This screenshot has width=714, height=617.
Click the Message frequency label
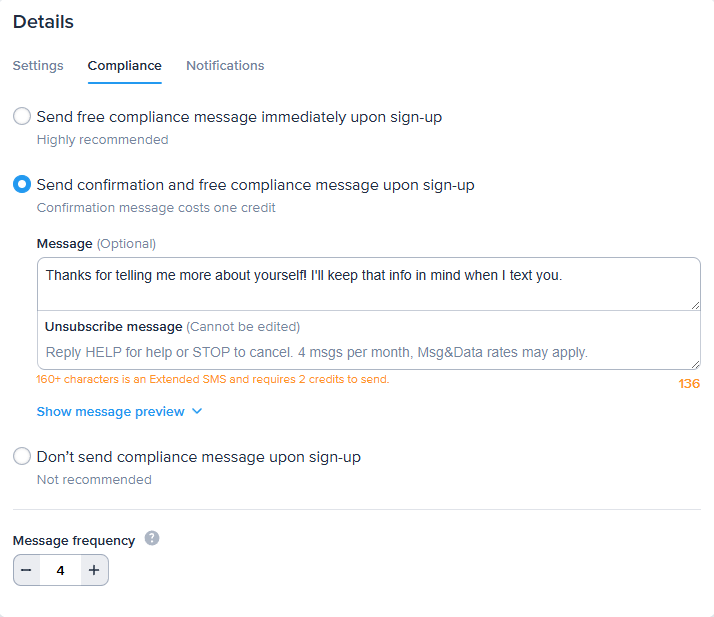(x=74, y=540)
